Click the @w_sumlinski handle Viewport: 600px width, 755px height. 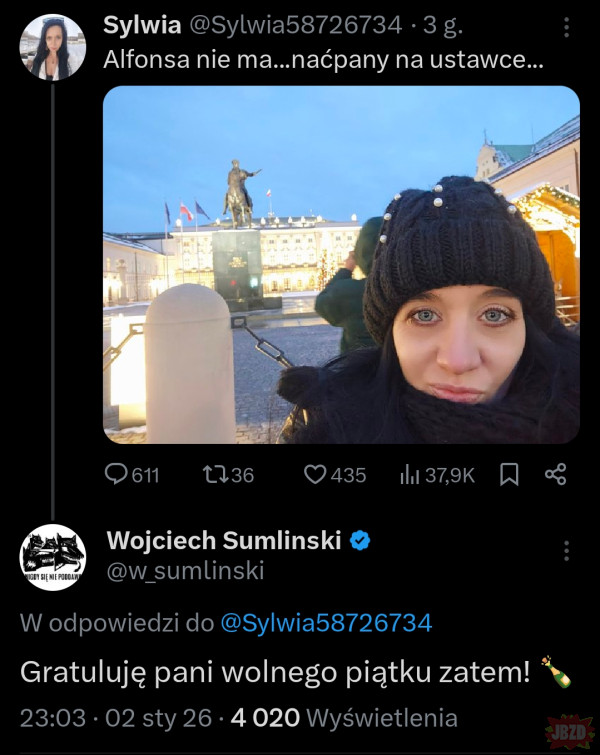(185, 571)
